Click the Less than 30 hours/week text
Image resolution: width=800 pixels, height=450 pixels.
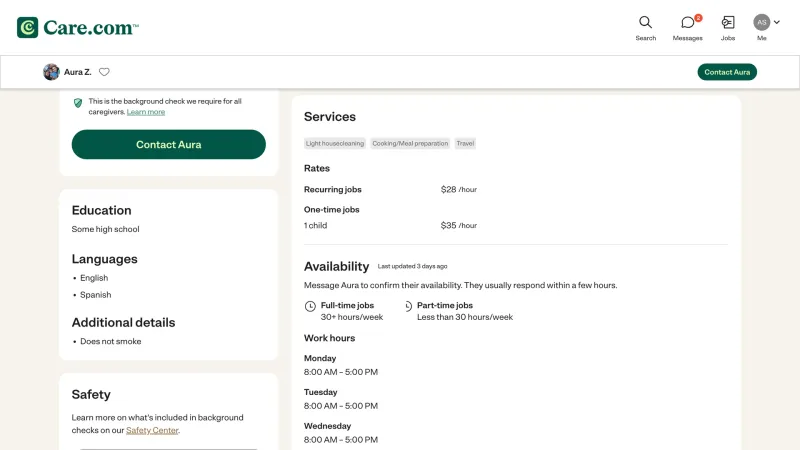(465, 317)
